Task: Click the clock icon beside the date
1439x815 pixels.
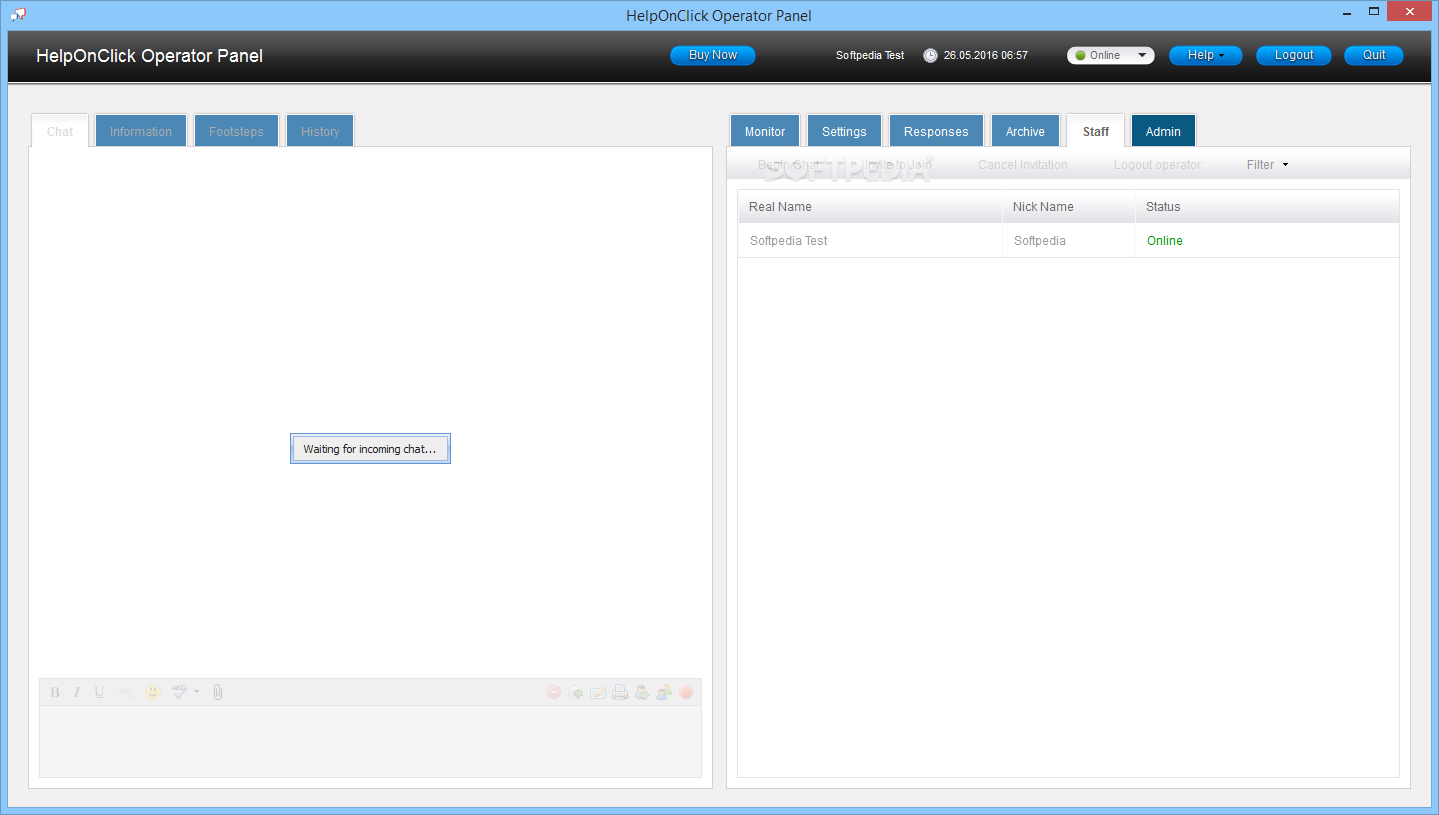Action: tap(930, 56)
